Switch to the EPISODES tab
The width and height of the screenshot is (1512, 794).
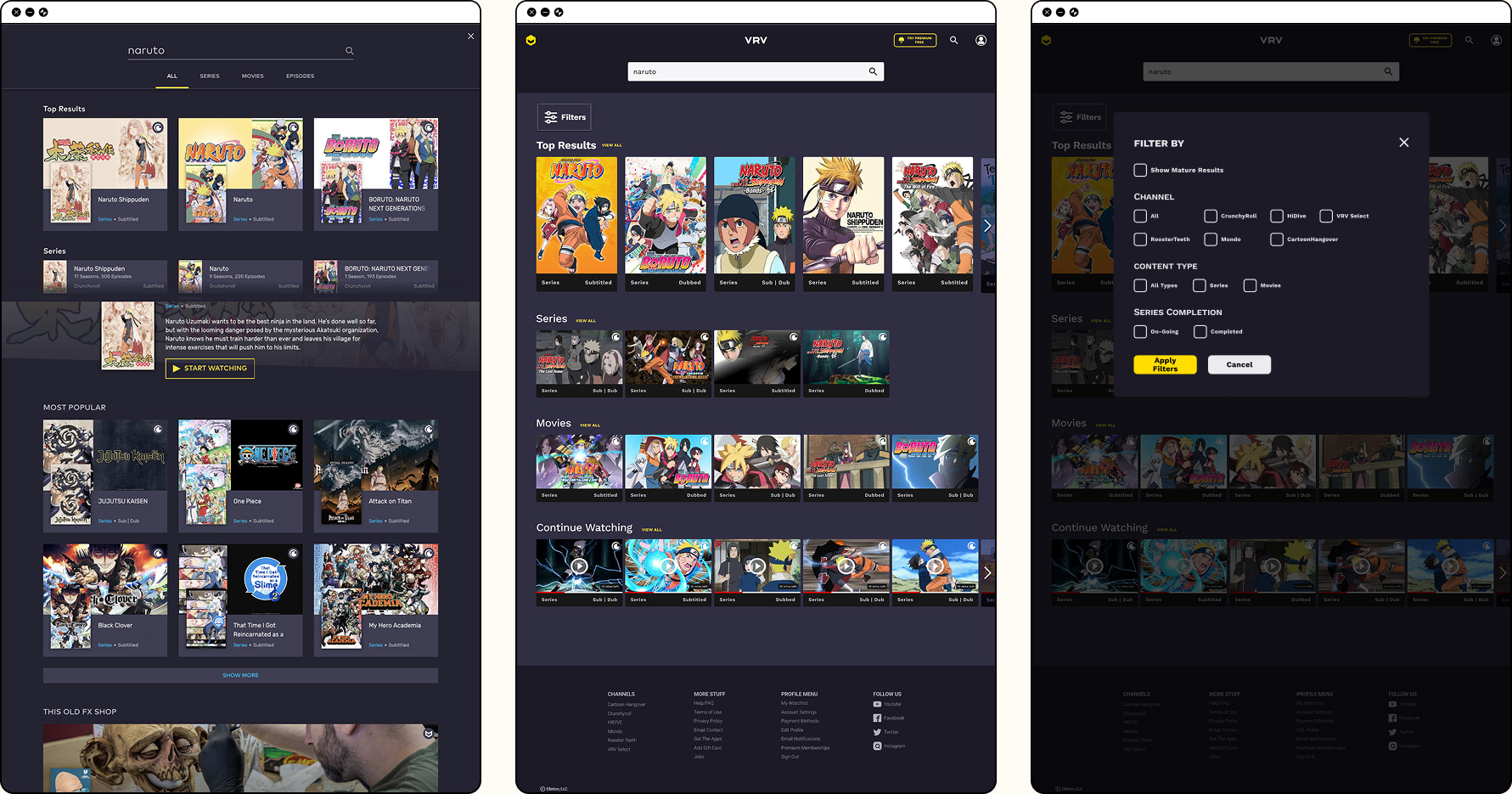tap(301, 76)
